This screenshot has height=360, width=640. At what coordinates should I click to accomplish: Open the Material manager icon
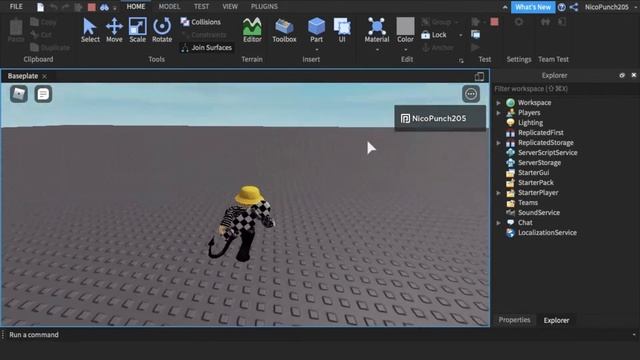[376, 30]
